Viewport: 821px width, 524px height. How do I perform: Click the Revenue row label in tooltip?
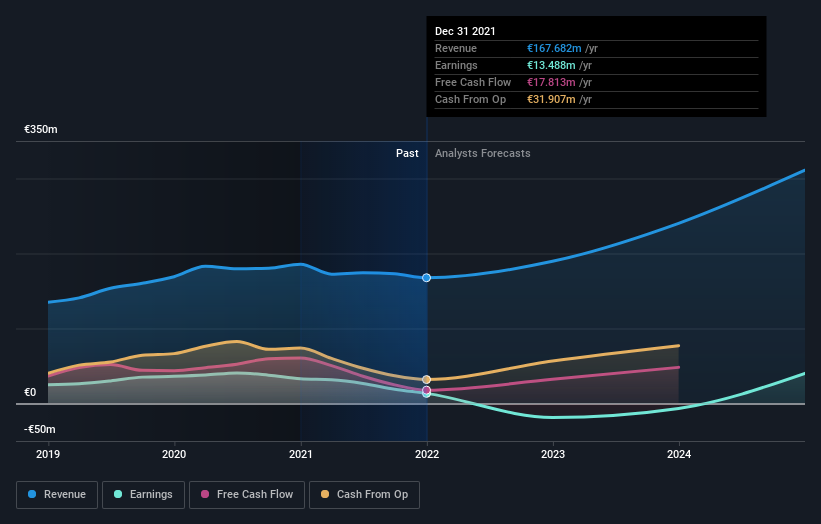coord(456,48)
